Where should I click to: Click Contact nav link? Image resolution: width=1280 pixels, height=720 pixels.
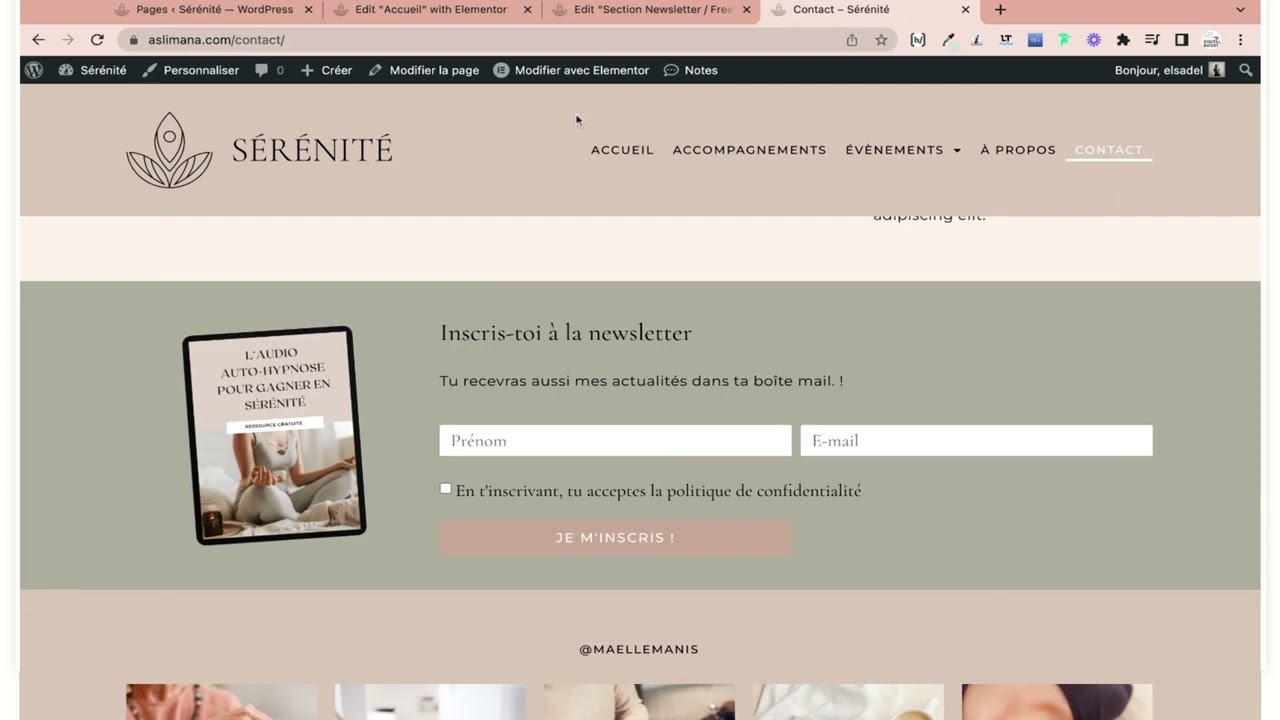pos(1108,150)
